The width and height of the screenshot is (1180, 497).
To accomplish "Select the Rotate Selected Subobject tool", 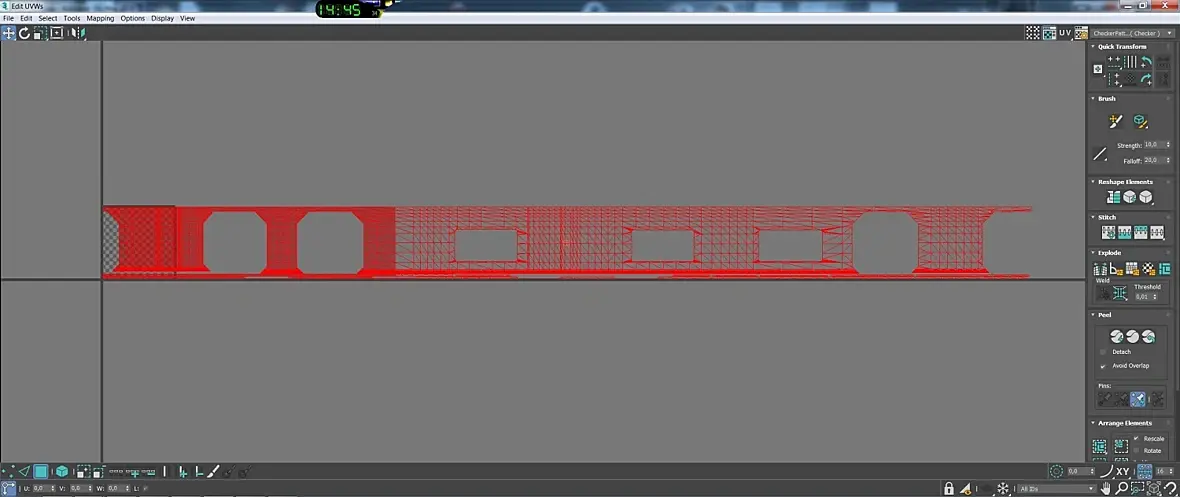I will point(25,33).
